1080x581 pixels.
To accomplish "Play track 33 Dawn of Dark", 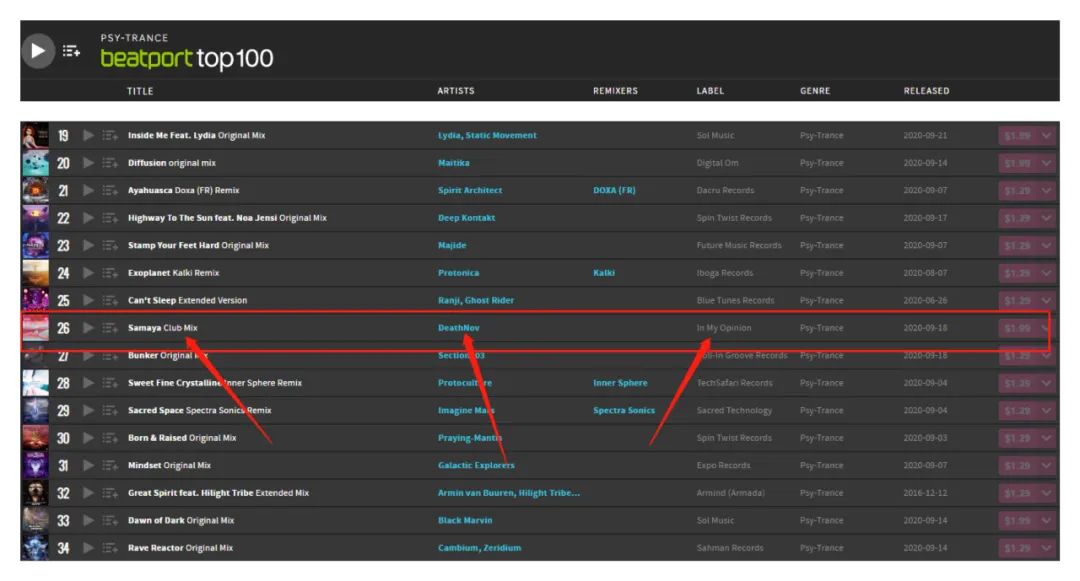I will pyautogui.click(x=88, y=521).
